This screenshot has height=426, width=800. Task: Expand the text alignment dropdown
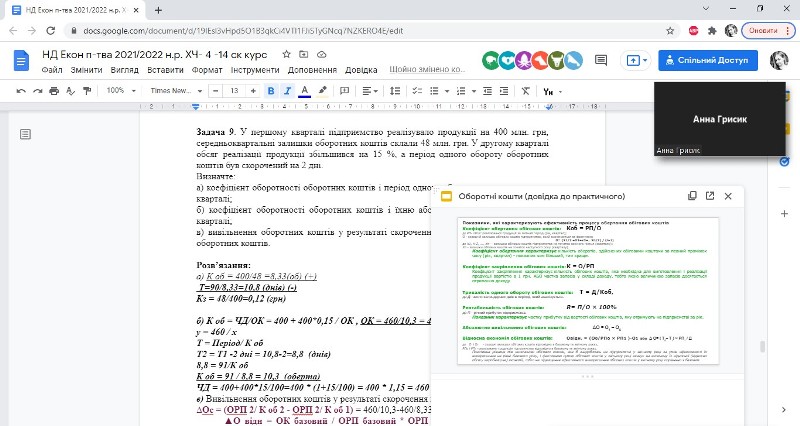370,91
